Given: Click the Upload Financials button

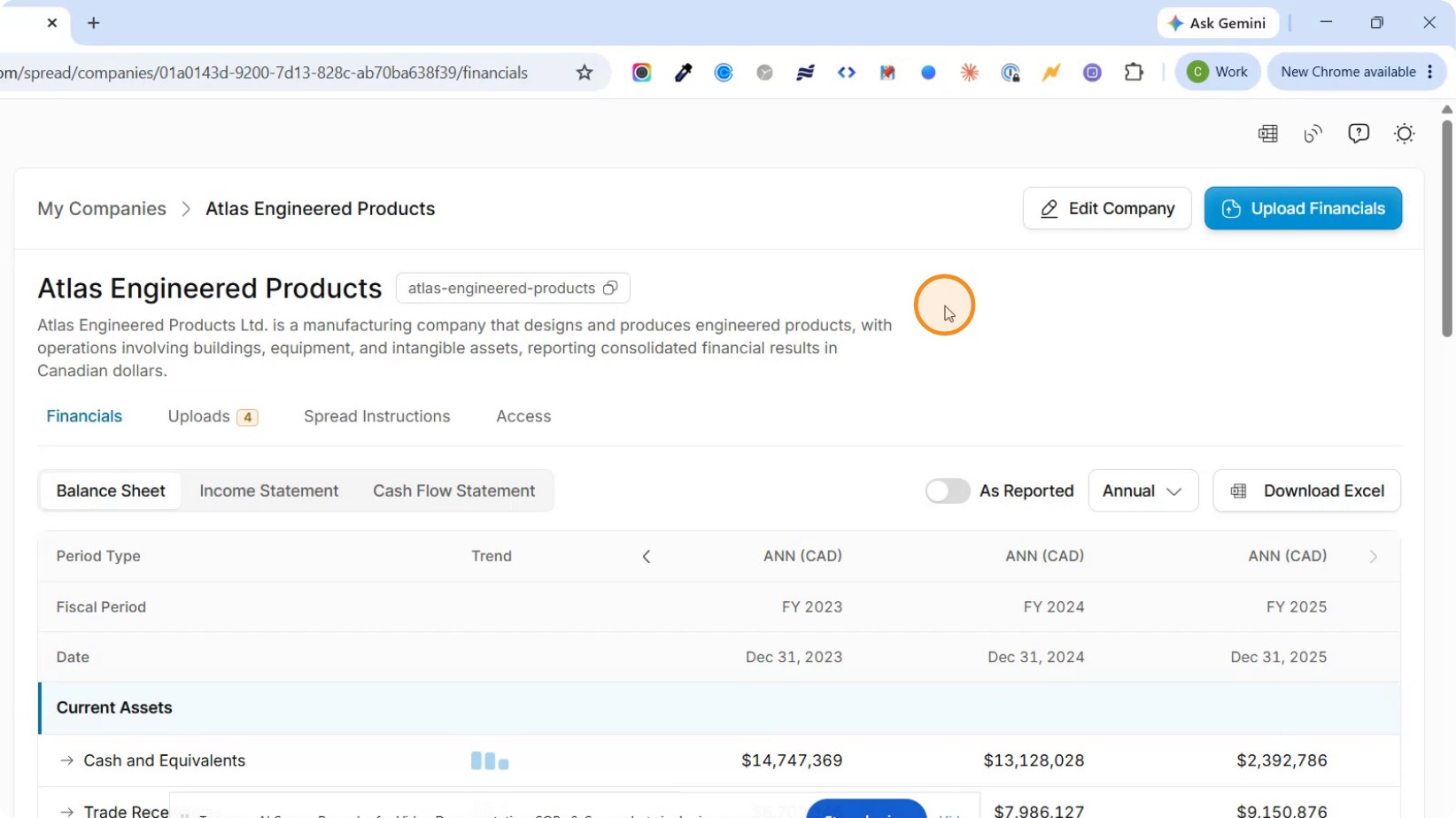Looking at the screenshot, I should [x=1303, y=208].
